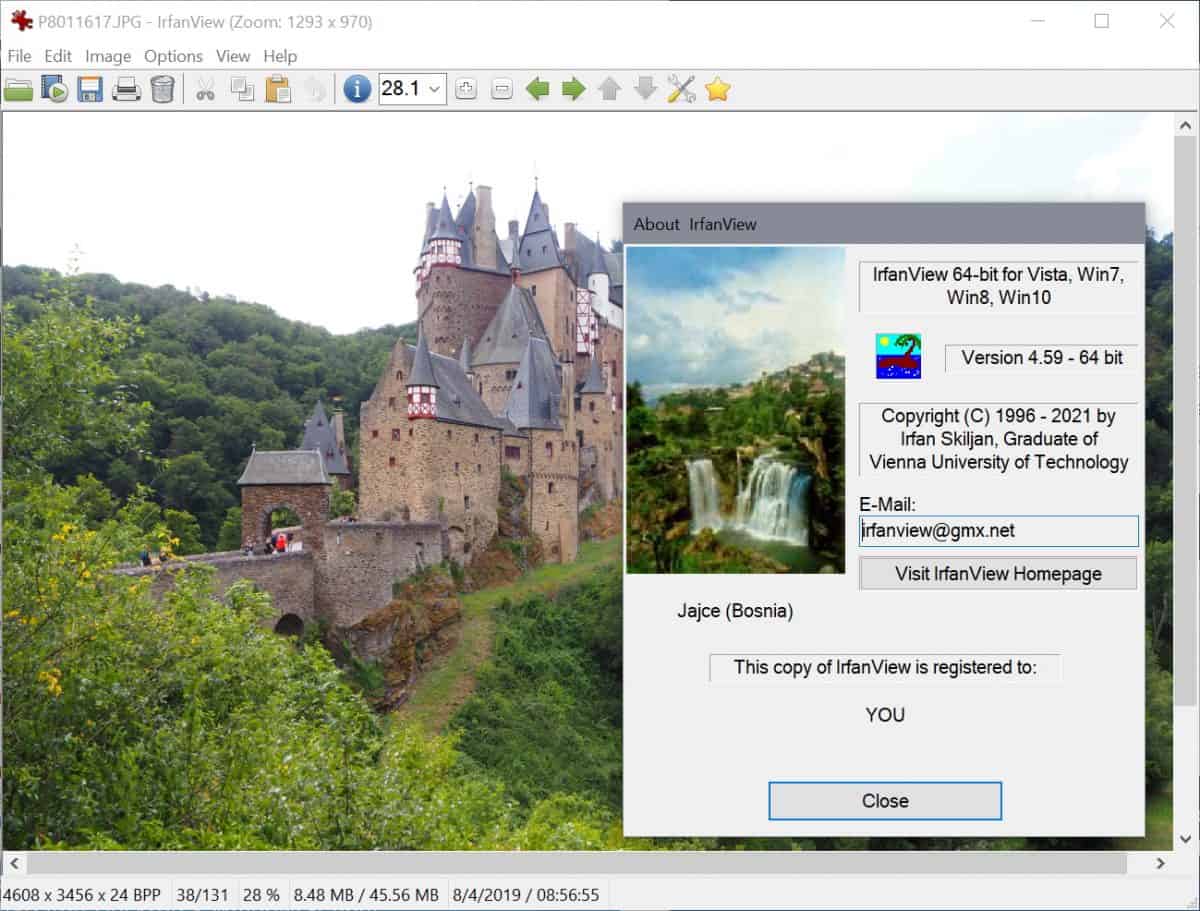Open favorite folders via the star icon
The width and height of the screenshot is (1200, 911).
point(717,89)
